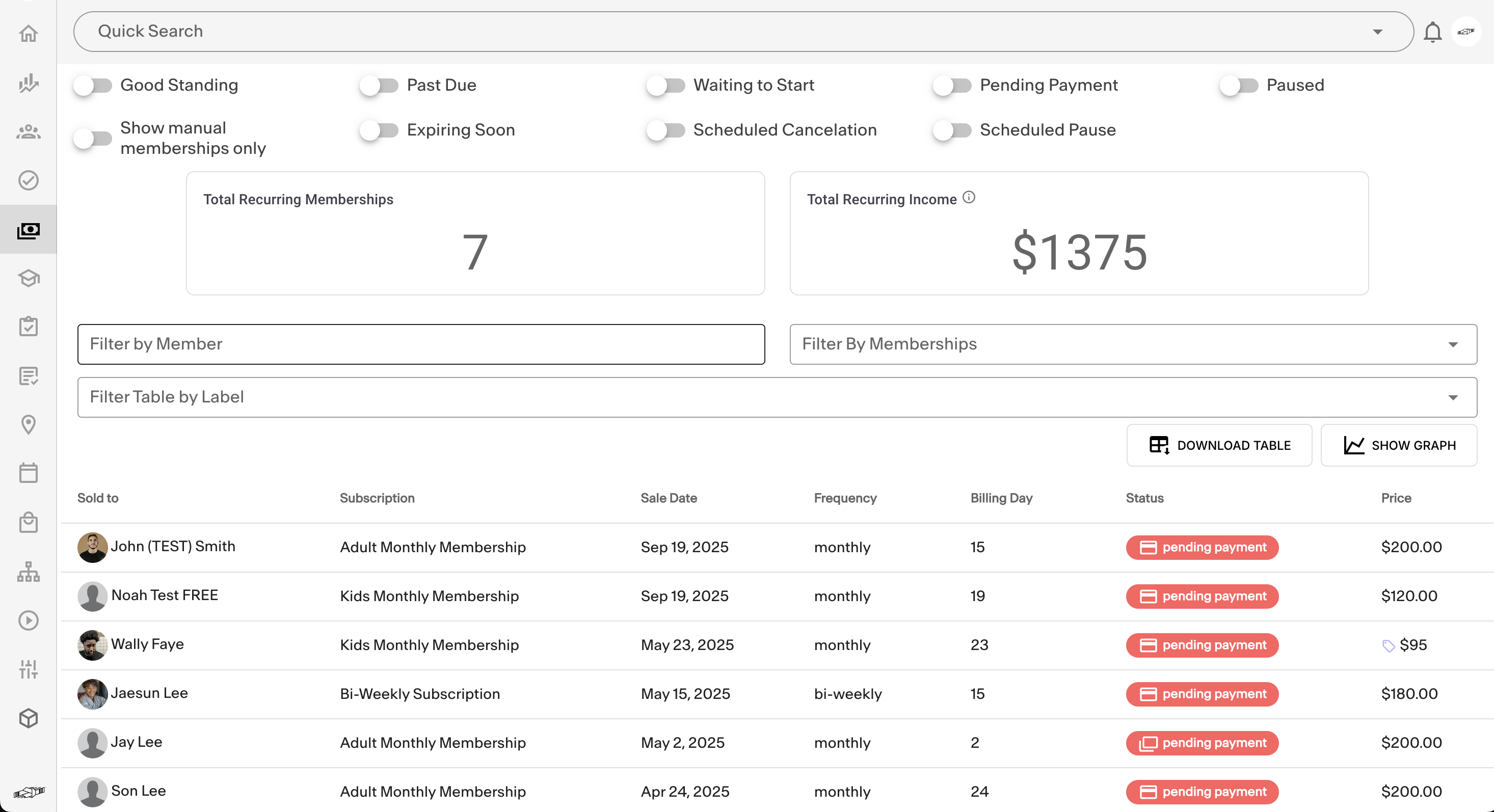Toggle the Past Due filter switch
The image size is (1494, 812).
pyautogui.click(x=379, y=86)
